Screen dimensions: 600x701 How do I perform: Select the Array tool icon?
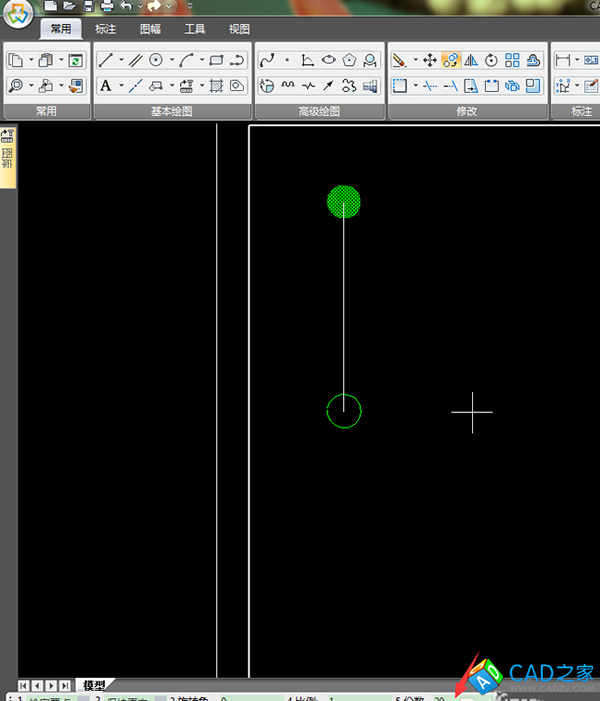512,61
